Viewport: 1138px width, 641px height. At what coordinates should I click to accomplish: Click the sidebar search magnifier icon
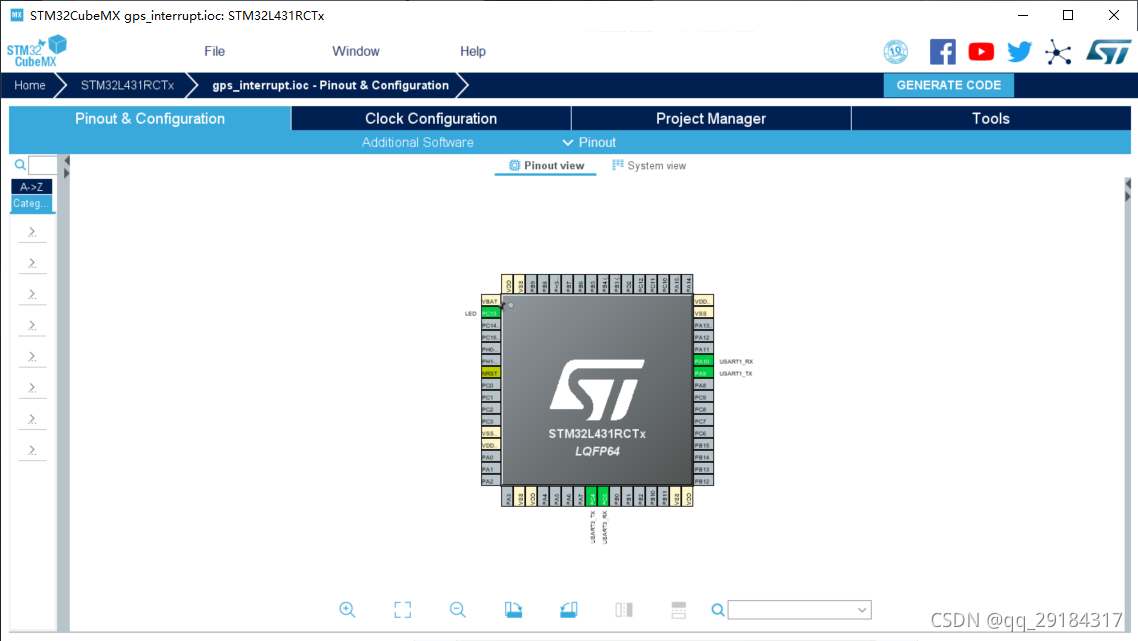pos(20,166)
